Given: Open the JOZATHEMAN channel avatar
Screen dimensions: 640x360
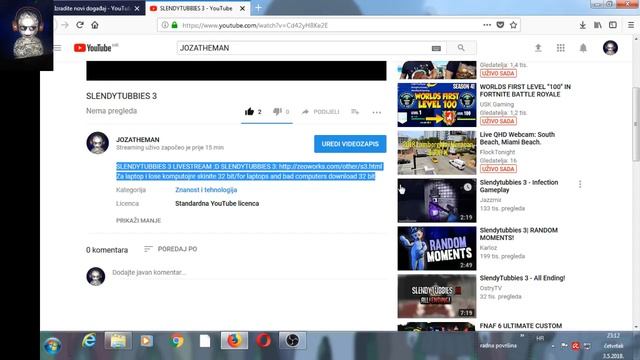Looking at the screenshot, I should pos(98,143).
